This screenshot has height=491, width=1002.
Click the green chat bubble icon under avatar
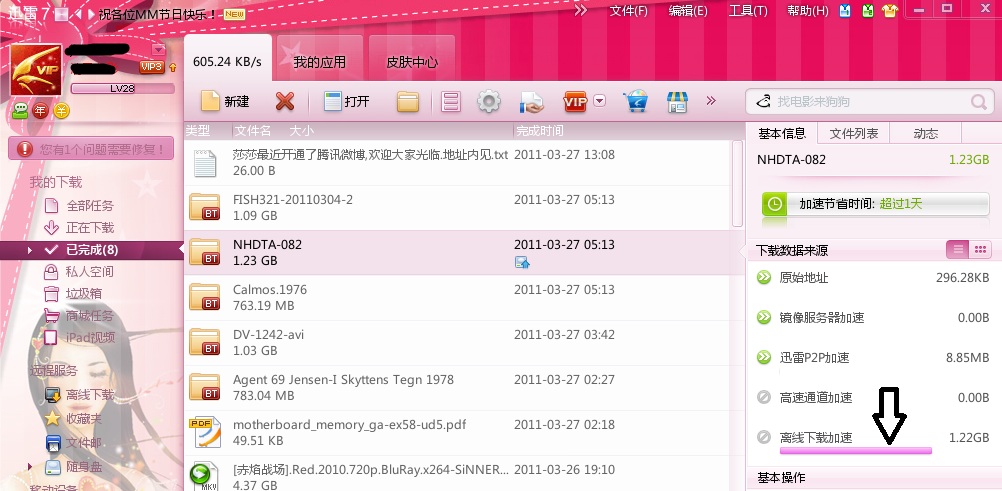click(x=20, y=111)
